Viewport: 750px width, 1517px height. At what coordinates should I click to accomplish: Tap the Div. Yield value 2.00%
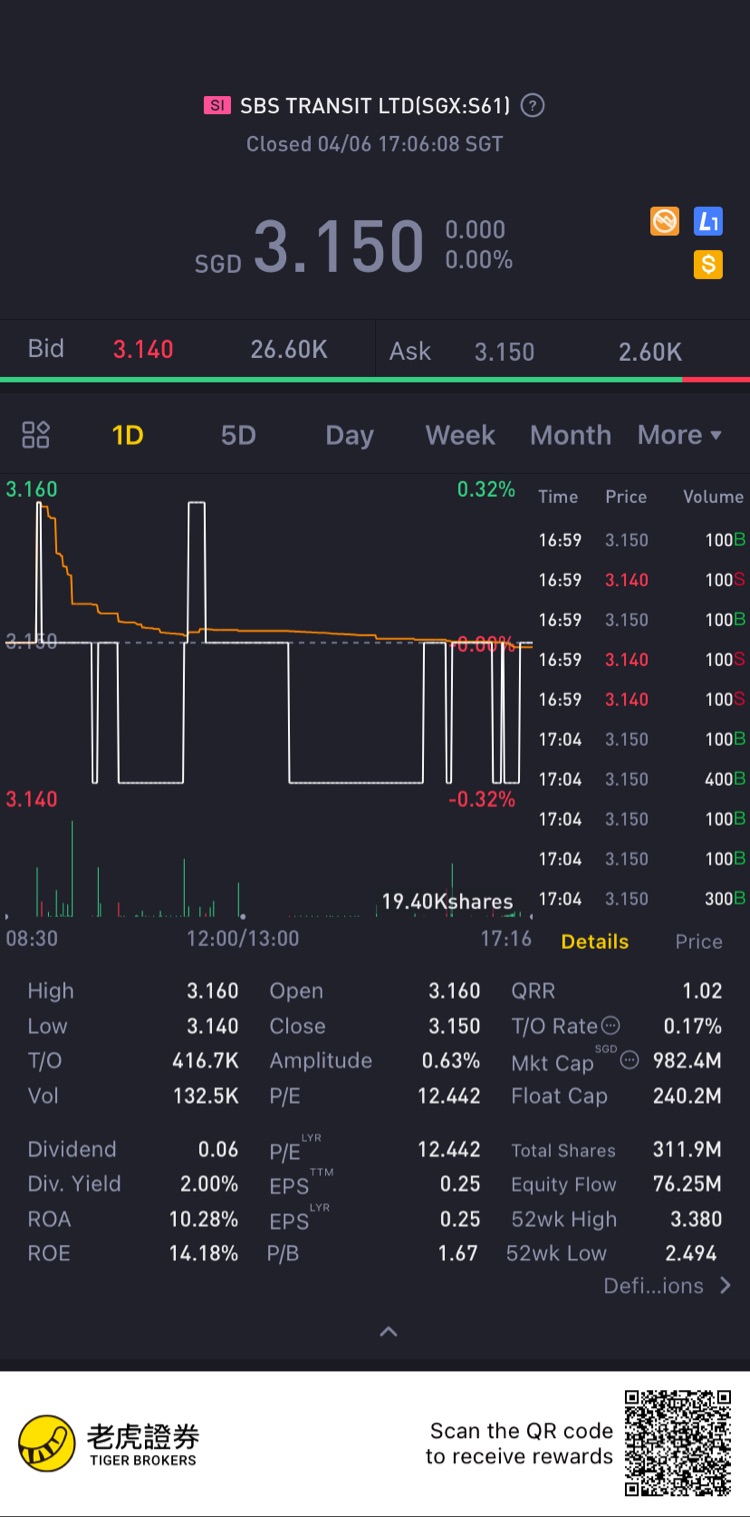point(209,1184)
